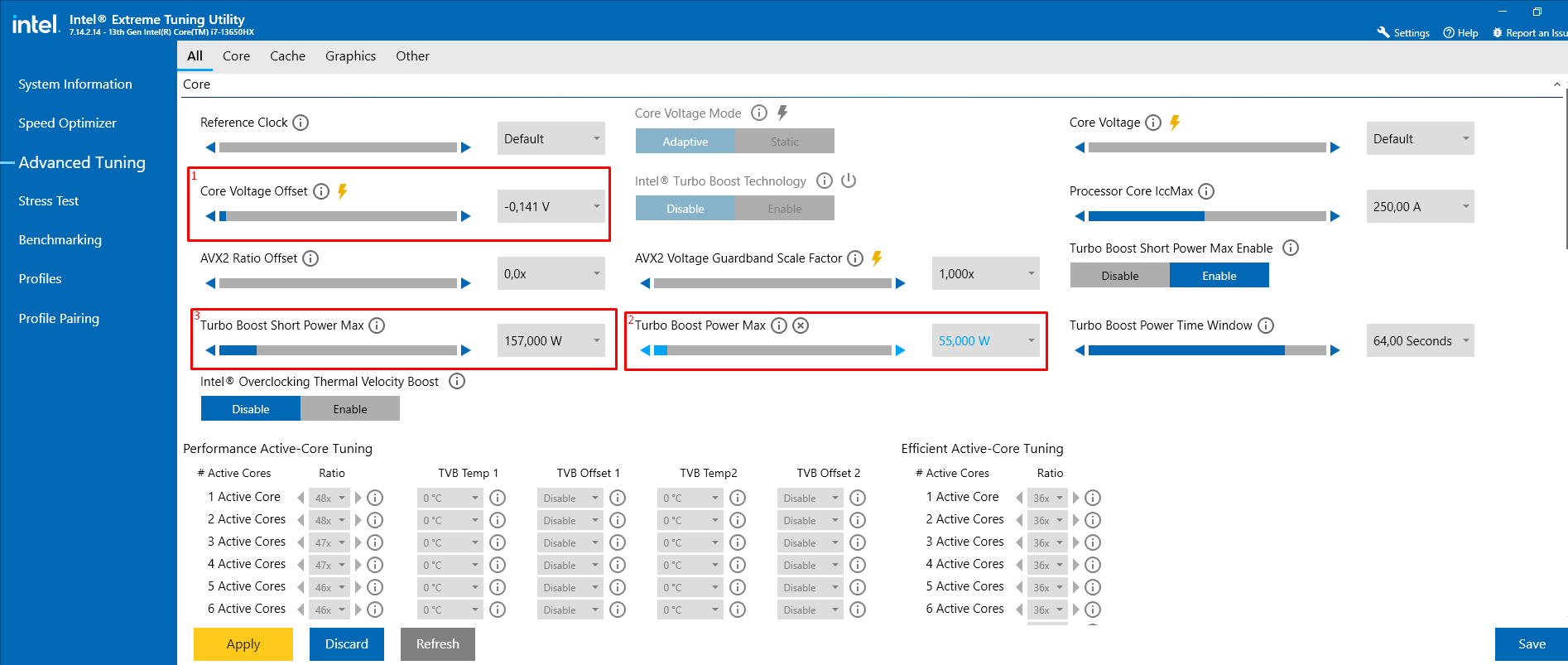Click the Refresh button

click(438, 643)
